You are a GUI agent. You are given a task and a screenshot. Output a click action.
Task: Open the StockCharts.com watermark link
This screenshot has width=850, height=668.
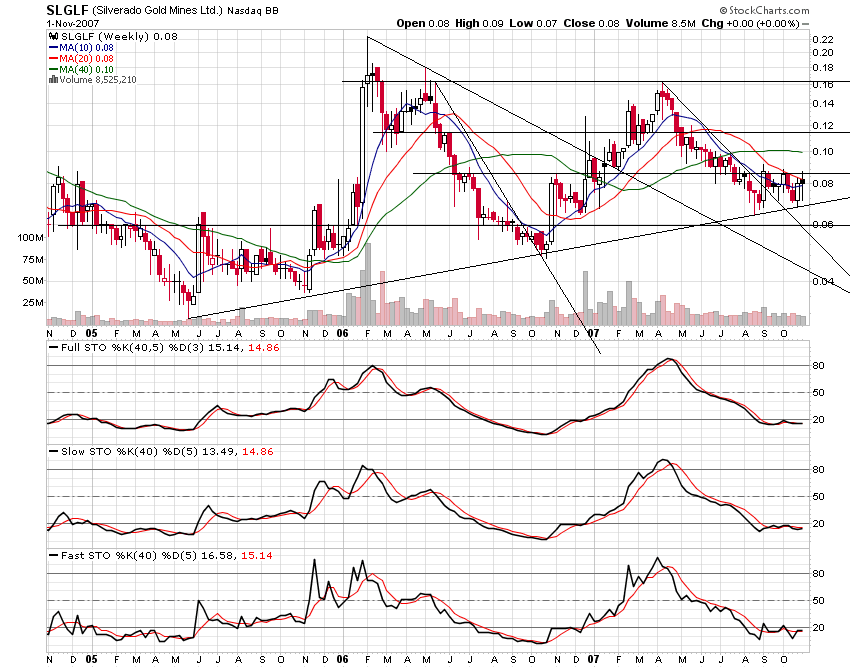(764, 10)
